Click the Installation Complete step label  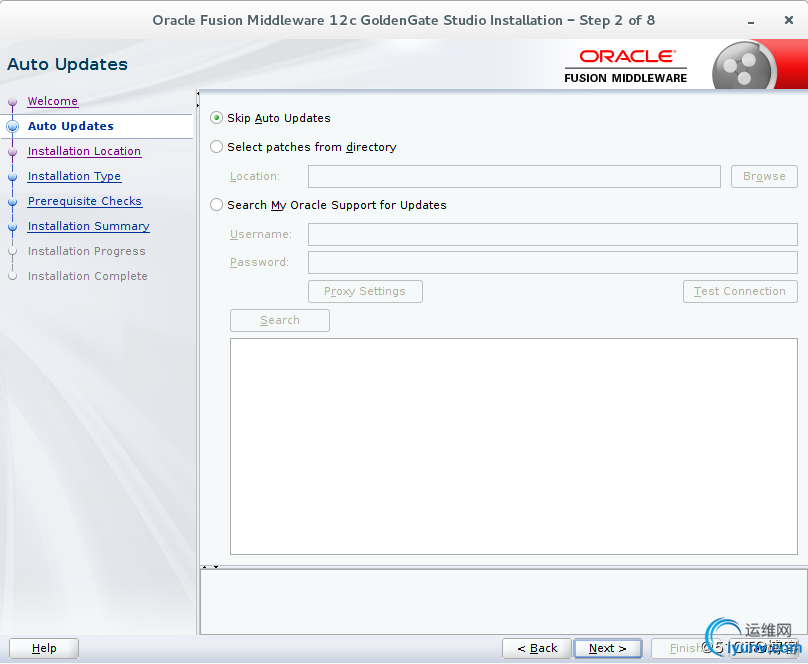[88, 276]
